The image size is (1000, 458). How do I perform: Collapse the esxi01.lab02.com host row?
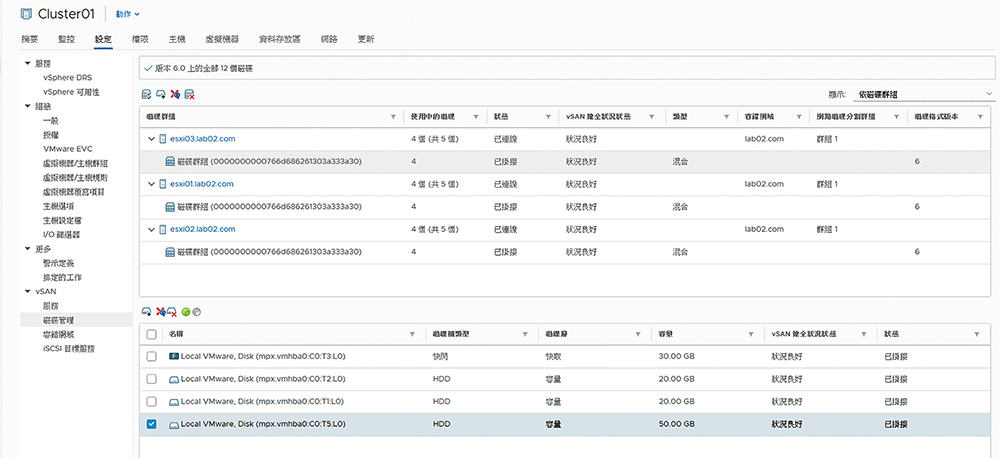151,184
